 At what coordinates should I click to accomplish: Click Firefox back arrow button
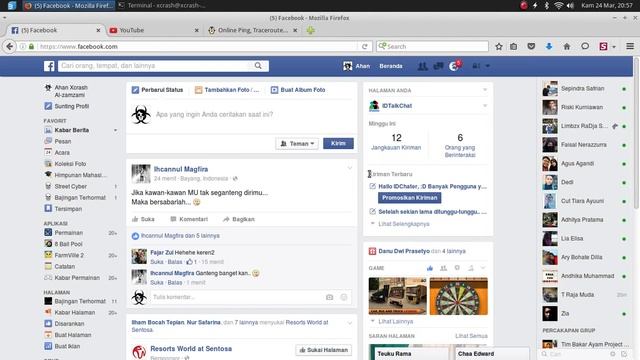10,47
